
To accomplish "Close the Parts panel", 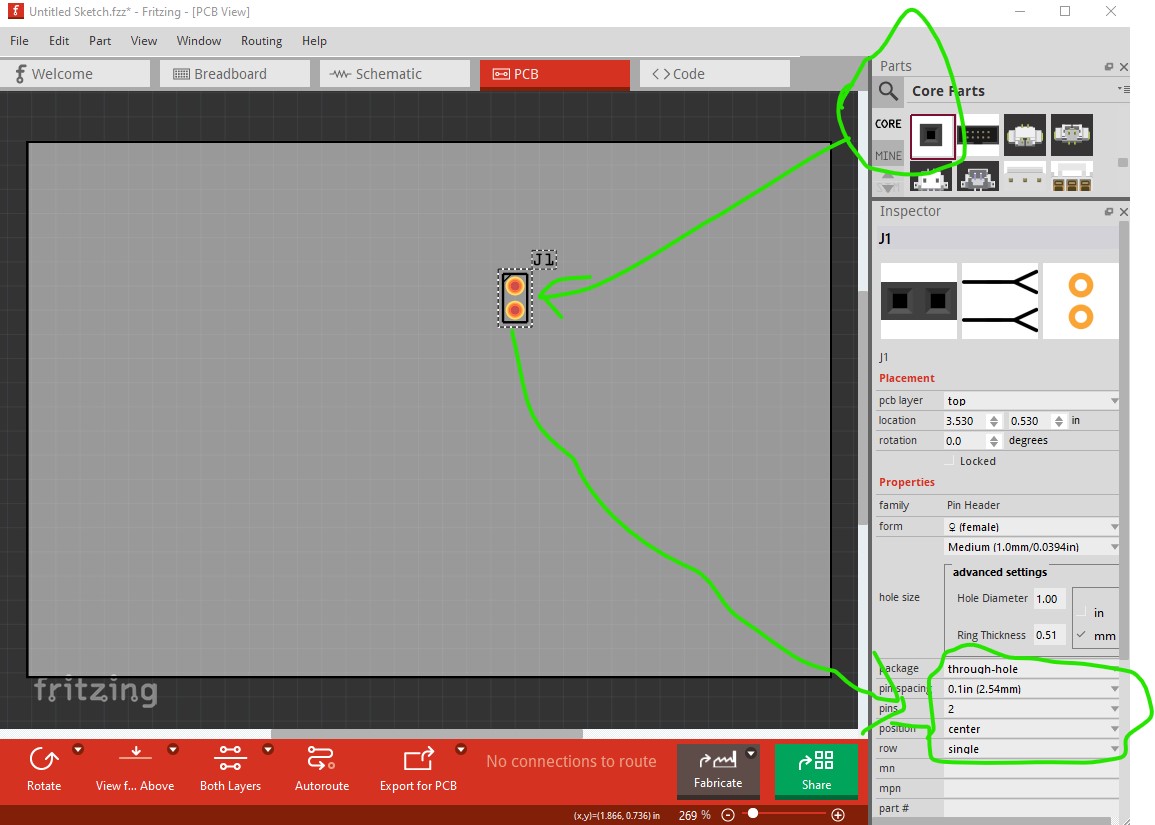I will [x=1123, y=66].
